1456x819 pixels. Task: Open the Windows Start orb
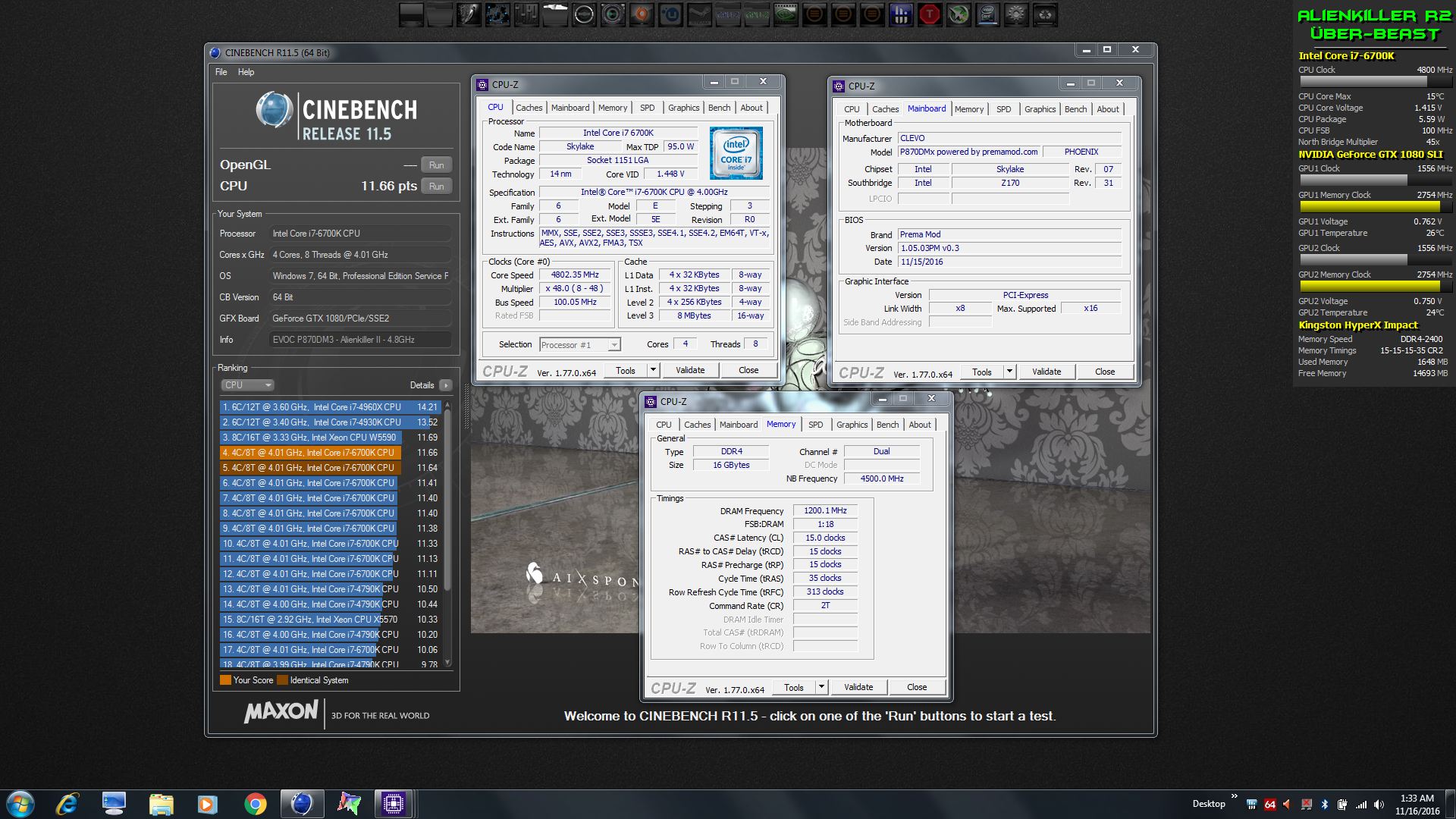click(20, 804)
